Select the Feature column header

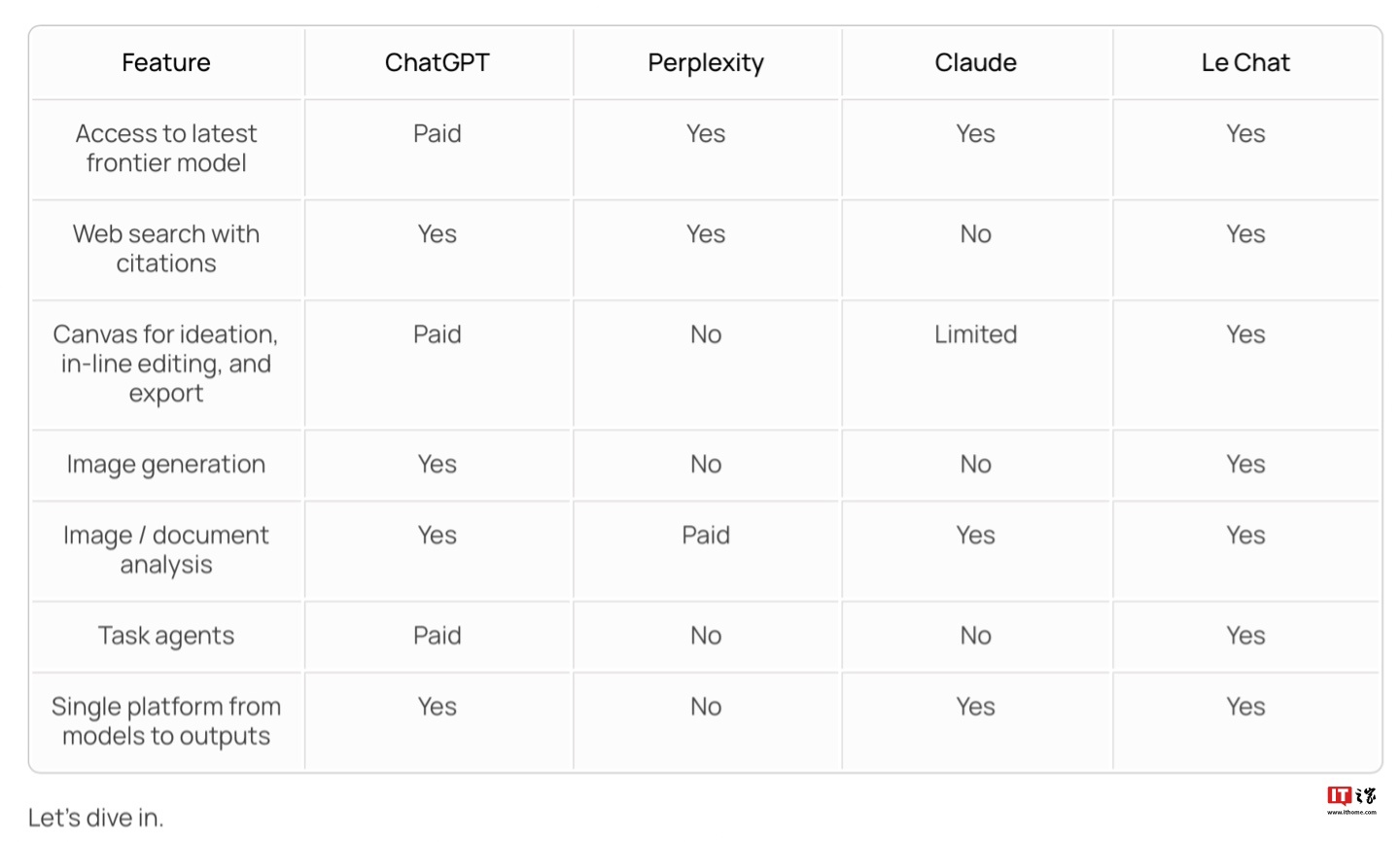coord(166,63)
